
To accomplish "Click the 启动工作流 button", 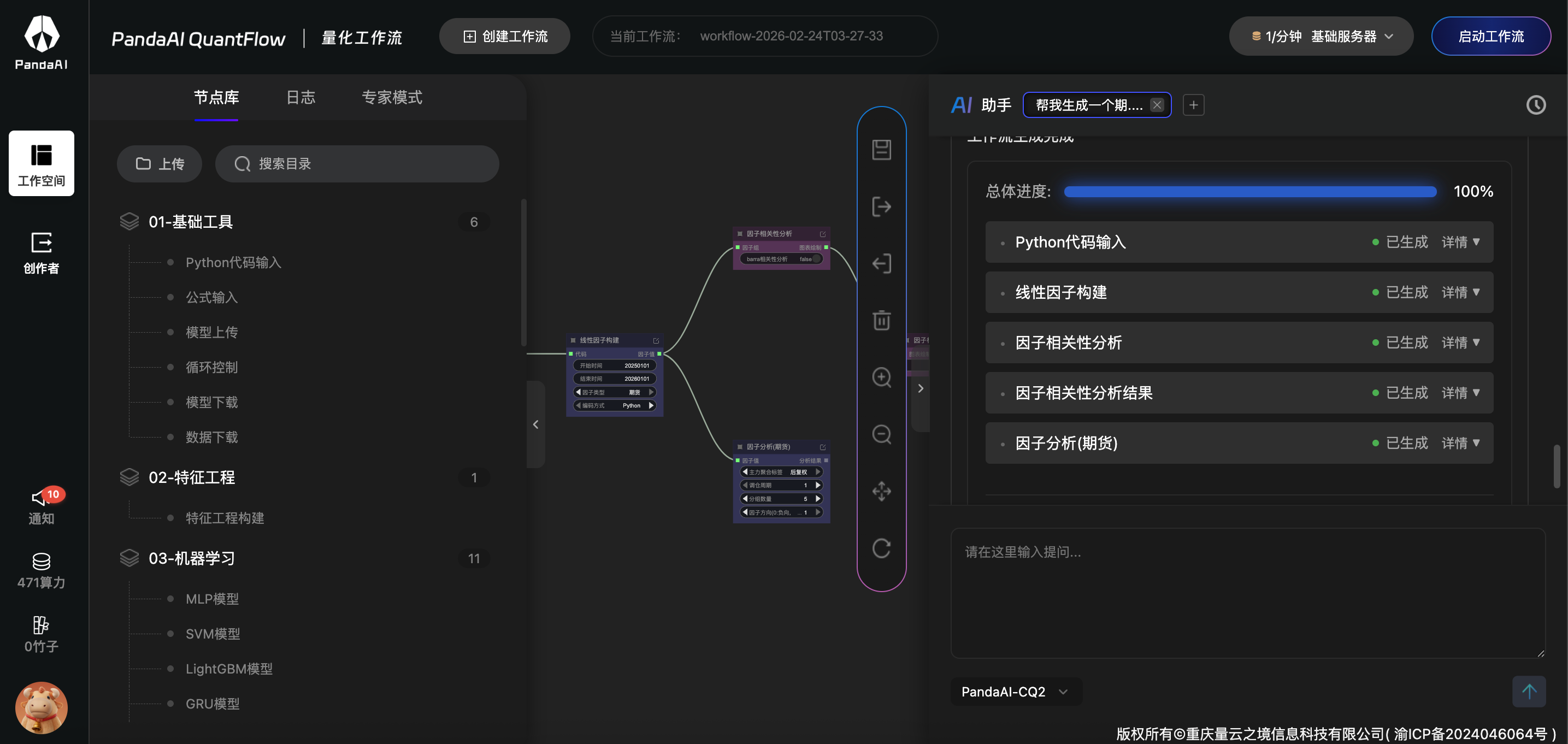I will 1491,36.
